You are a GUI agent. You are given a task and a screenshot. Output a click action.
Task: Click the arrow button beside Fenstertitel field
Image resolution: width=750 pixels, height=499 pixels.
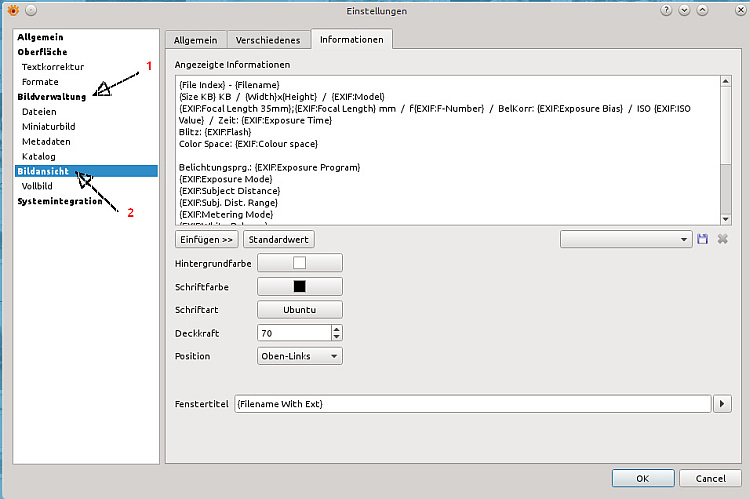(723, 404)
